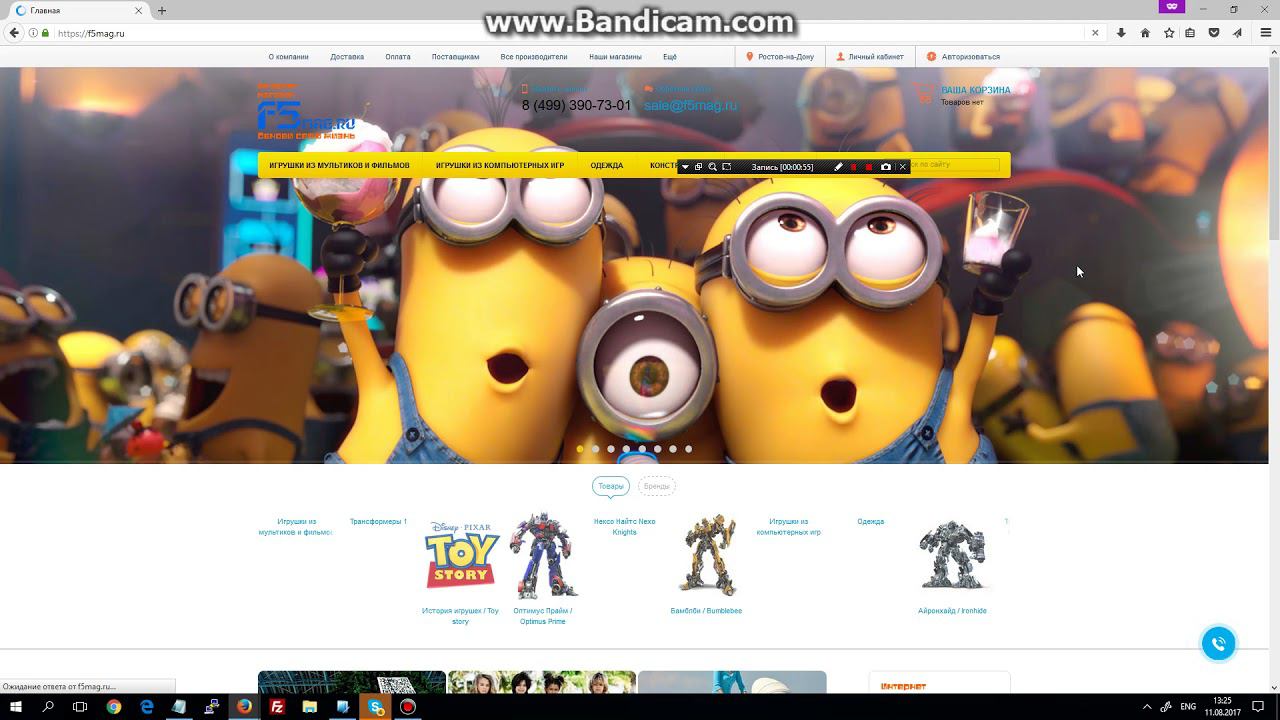1280x720 pixels.
Task: Open Ironhide product thumbnail
Action: tap(952, 555)
